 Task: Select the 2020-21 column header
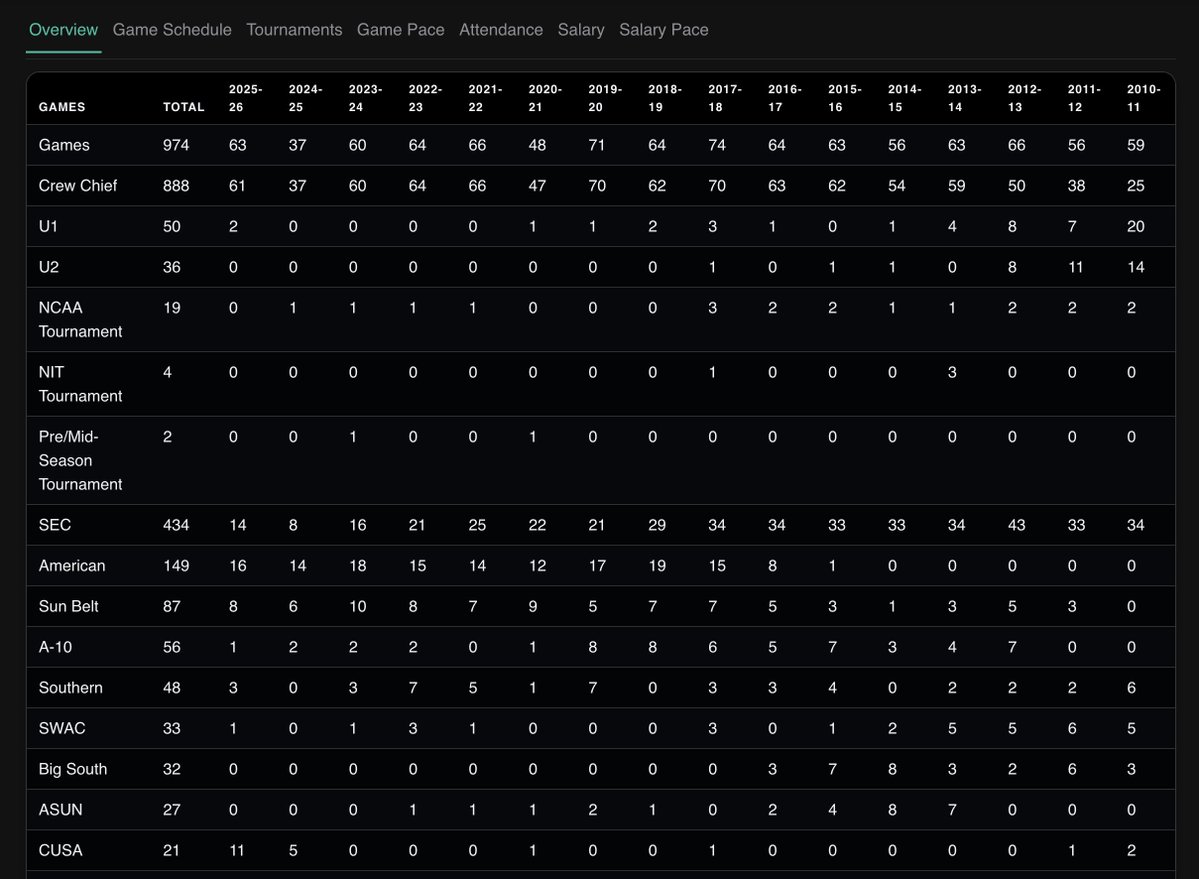point(545,98)
